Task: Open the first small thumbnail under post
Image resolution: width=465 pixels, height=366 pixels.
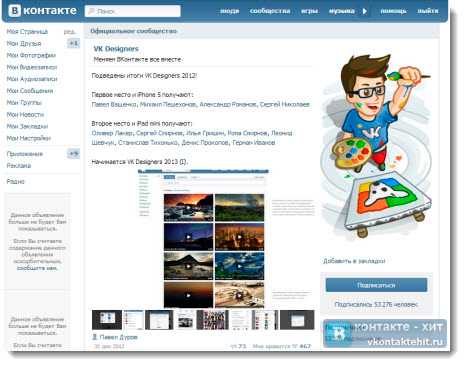Action: pos(107,320)
